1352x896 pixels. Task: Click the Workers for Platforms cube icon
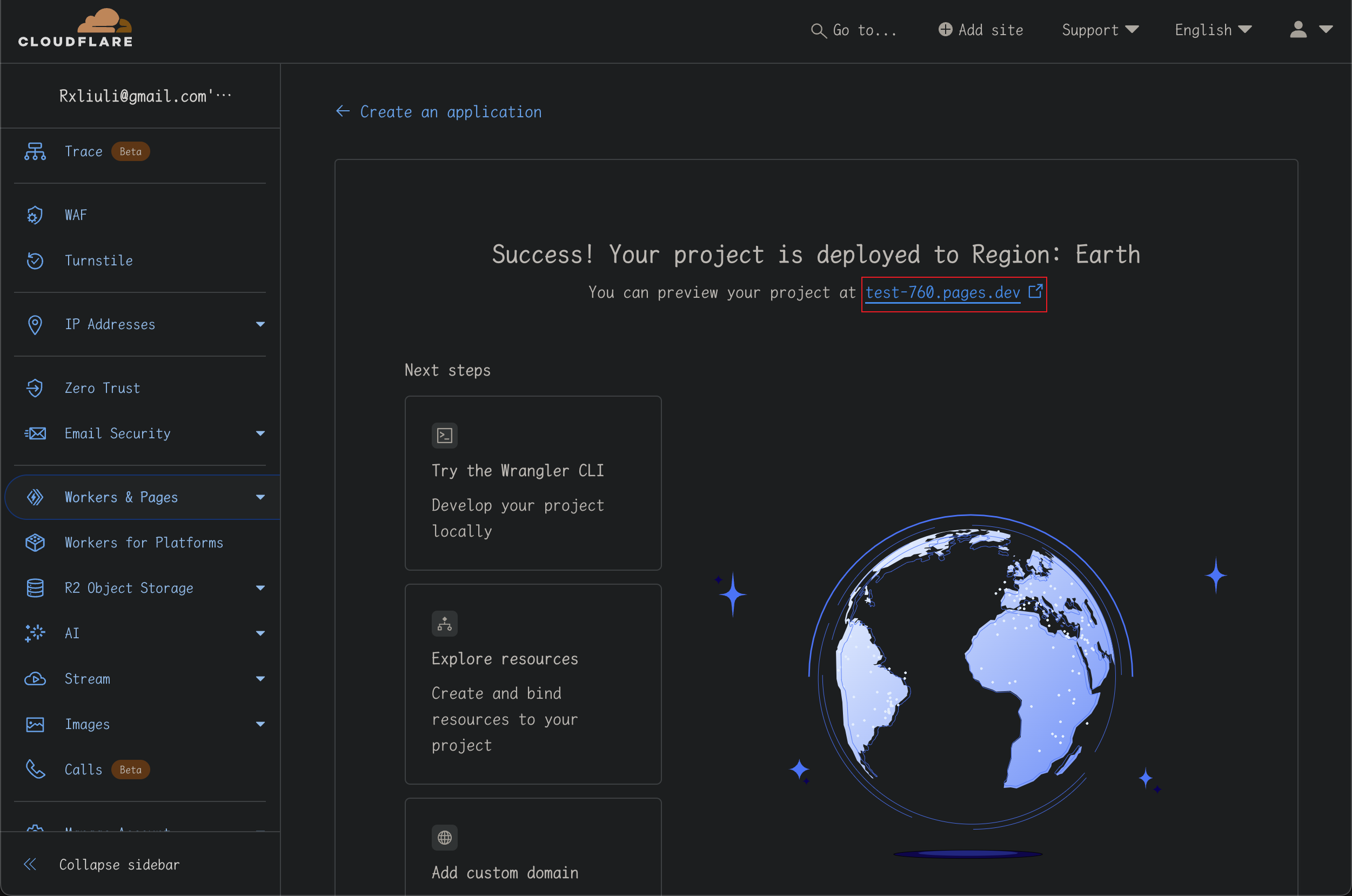tap(35, 542)
